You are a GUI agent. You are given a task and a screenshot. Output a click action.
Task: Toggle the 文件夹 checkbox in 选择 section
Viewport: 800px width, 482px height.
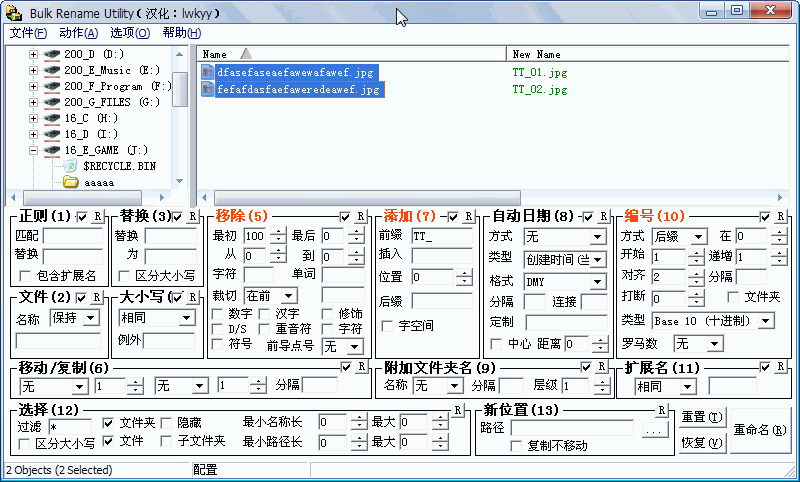(108, 423)
